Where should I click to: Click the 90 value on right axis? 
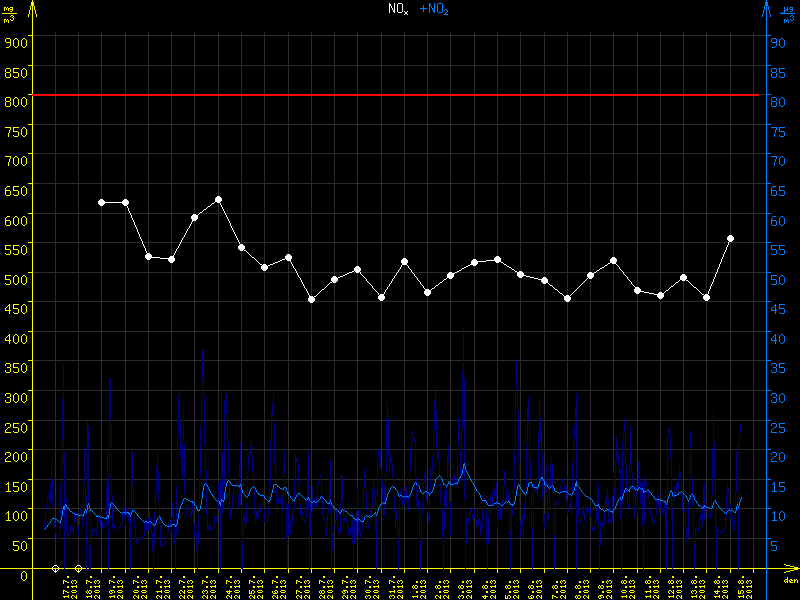tap(775, 42)
